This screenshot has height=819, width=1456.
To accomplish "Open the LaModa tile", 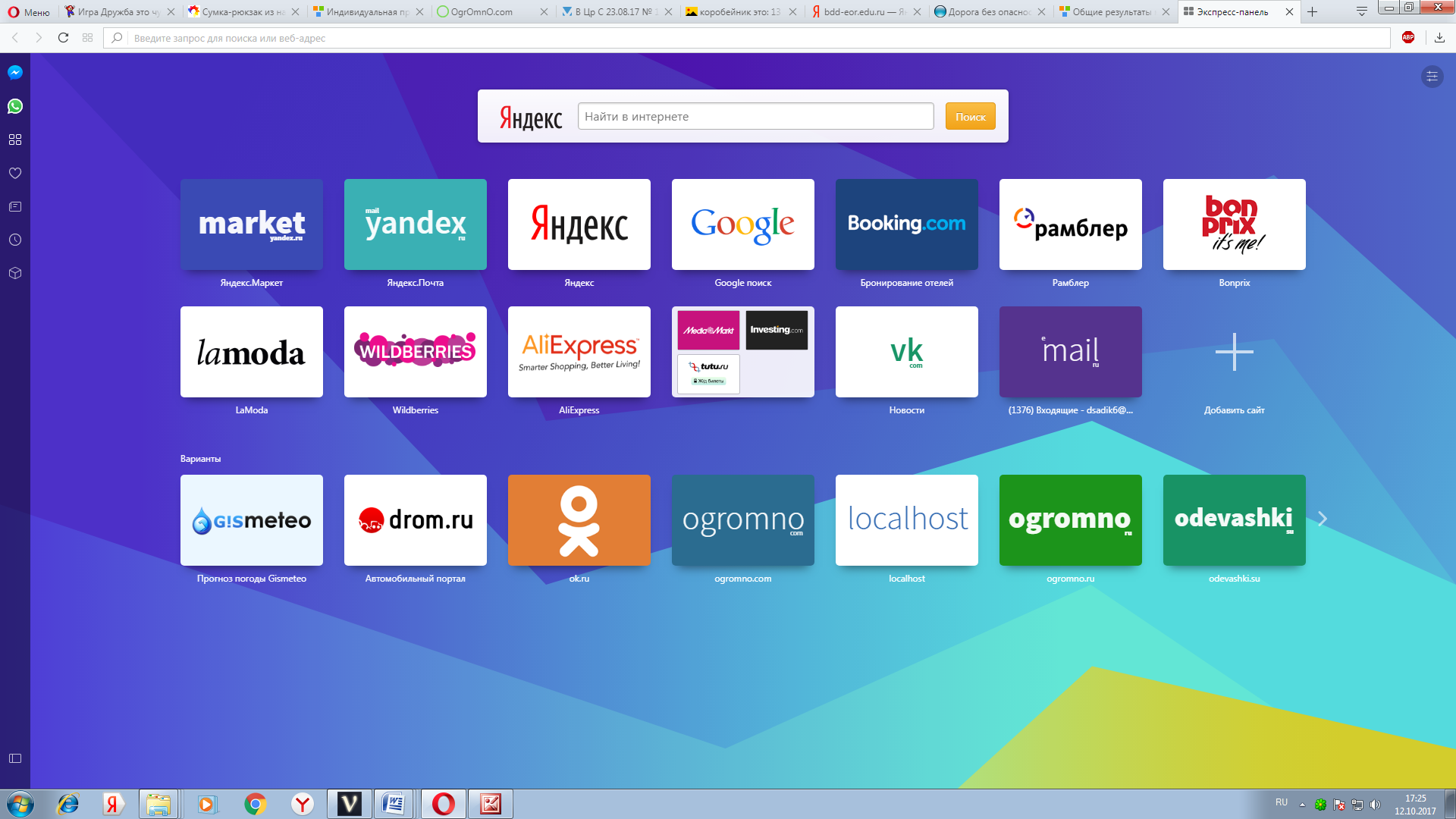I will pyautogui.click(x=252, y=352).
